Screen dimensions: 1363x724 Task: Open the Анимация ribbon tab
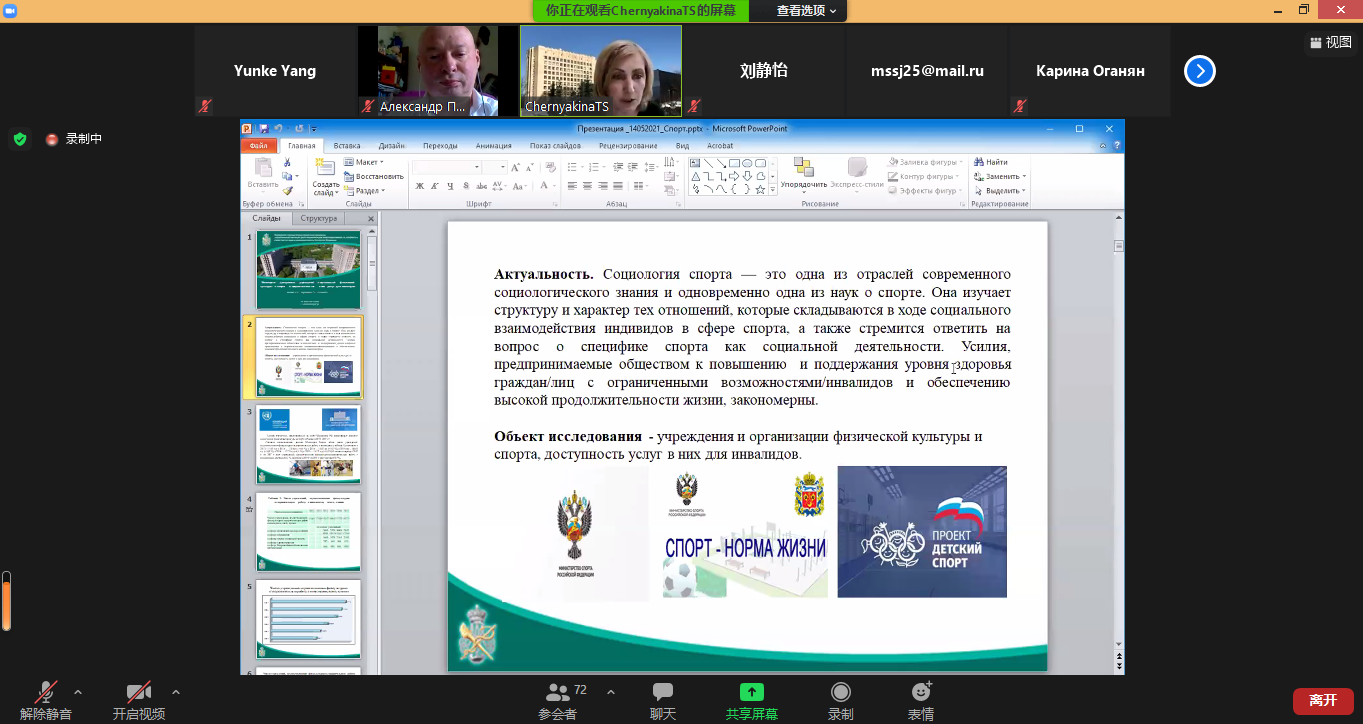[493, 146]
